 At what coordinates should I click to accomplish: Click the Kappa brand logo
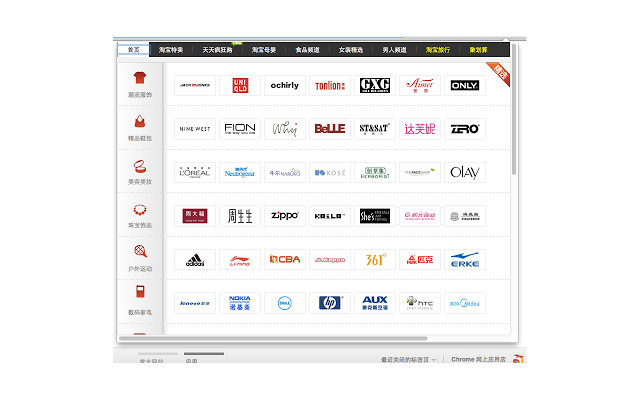click(x=330, y=260)
